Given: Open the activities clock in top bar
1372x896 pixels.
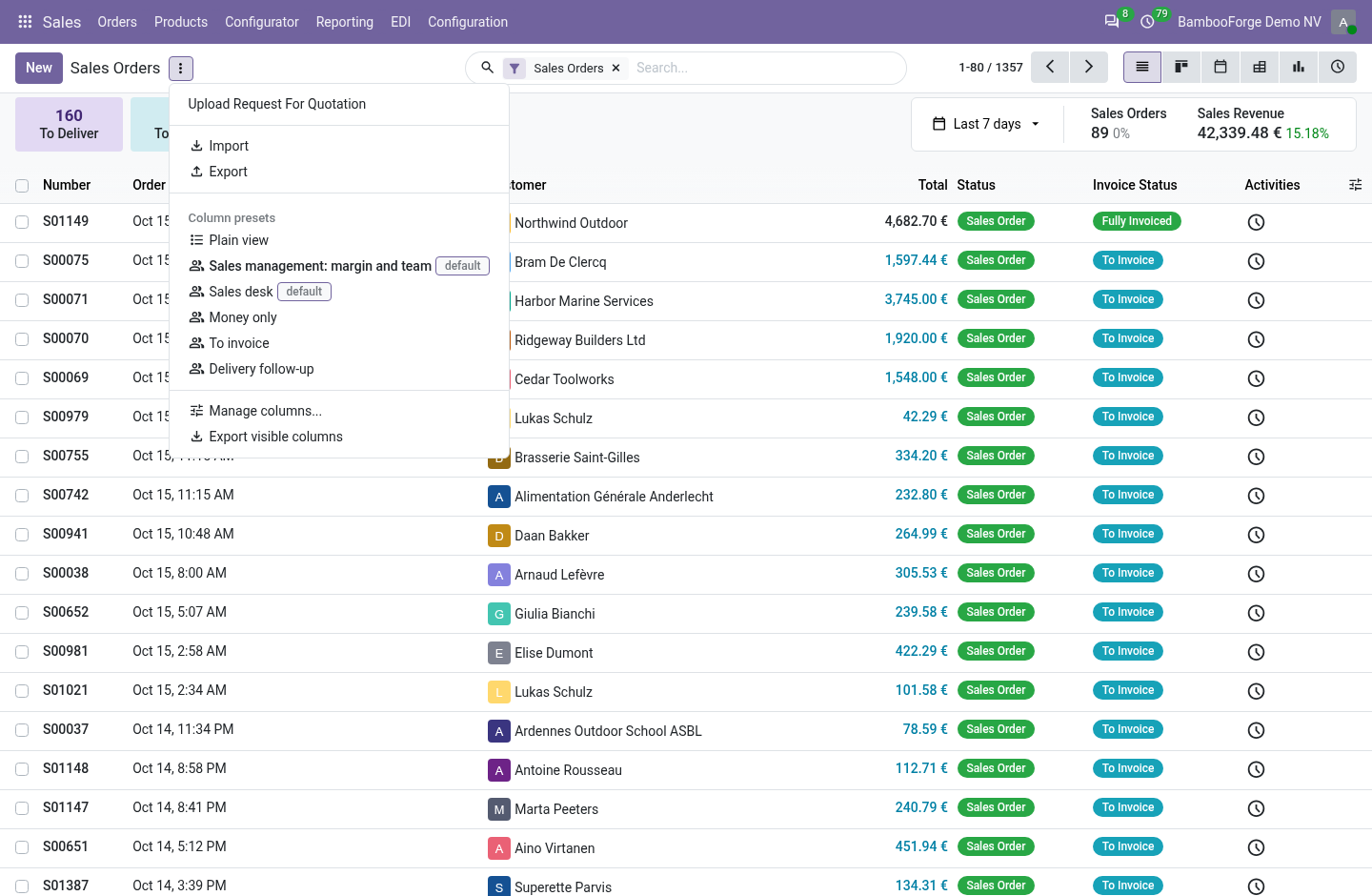Looking at the screenshot, I should click(x=1148, y=22).
